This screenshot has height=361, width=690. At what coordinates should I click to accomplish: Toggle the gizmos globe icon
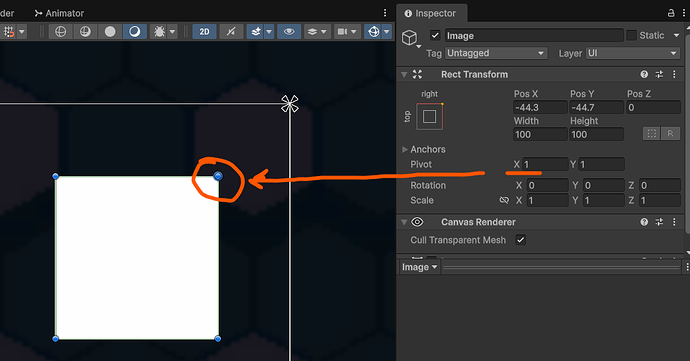click(373, 32)
